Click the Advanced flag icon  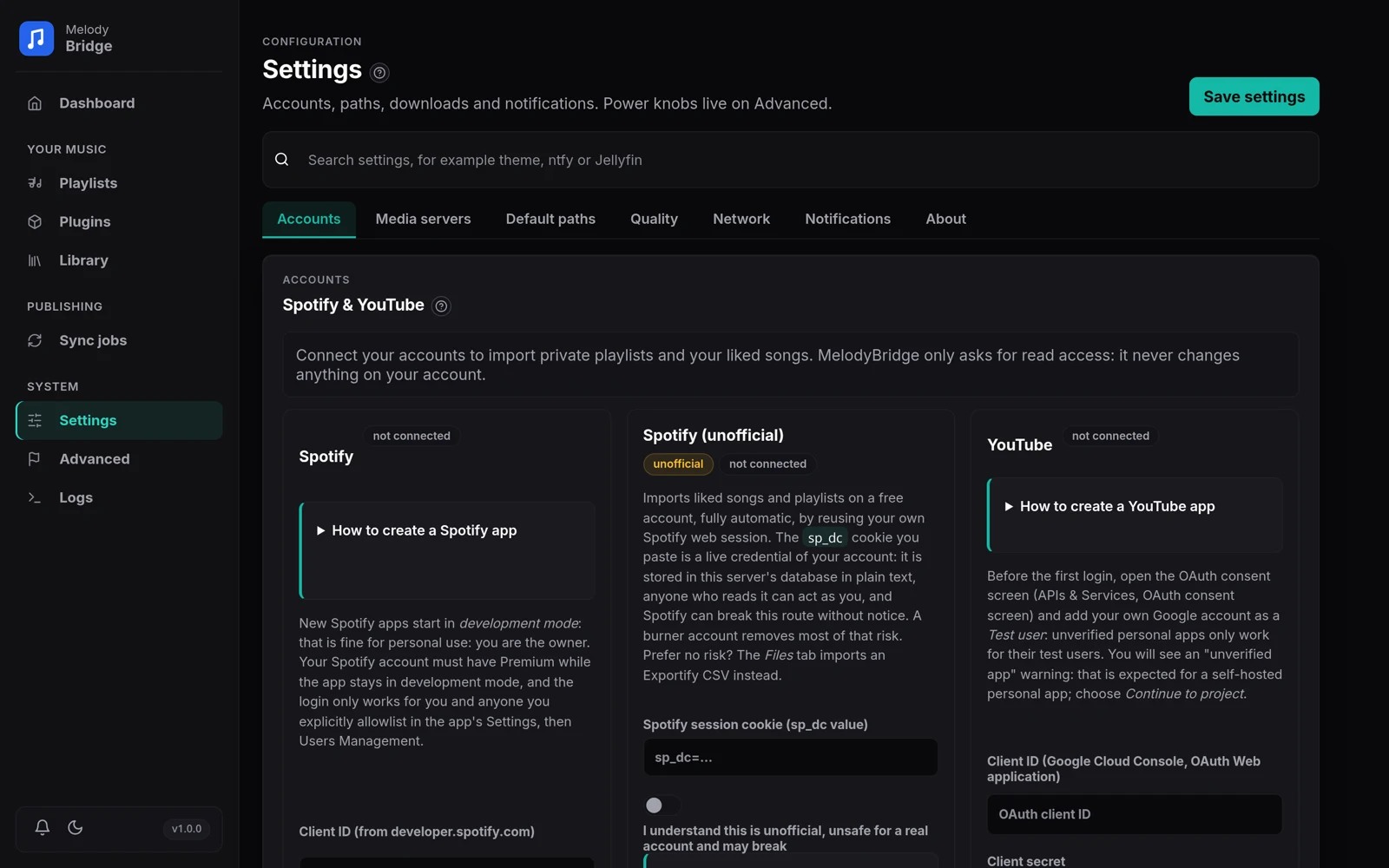[35, 459]
